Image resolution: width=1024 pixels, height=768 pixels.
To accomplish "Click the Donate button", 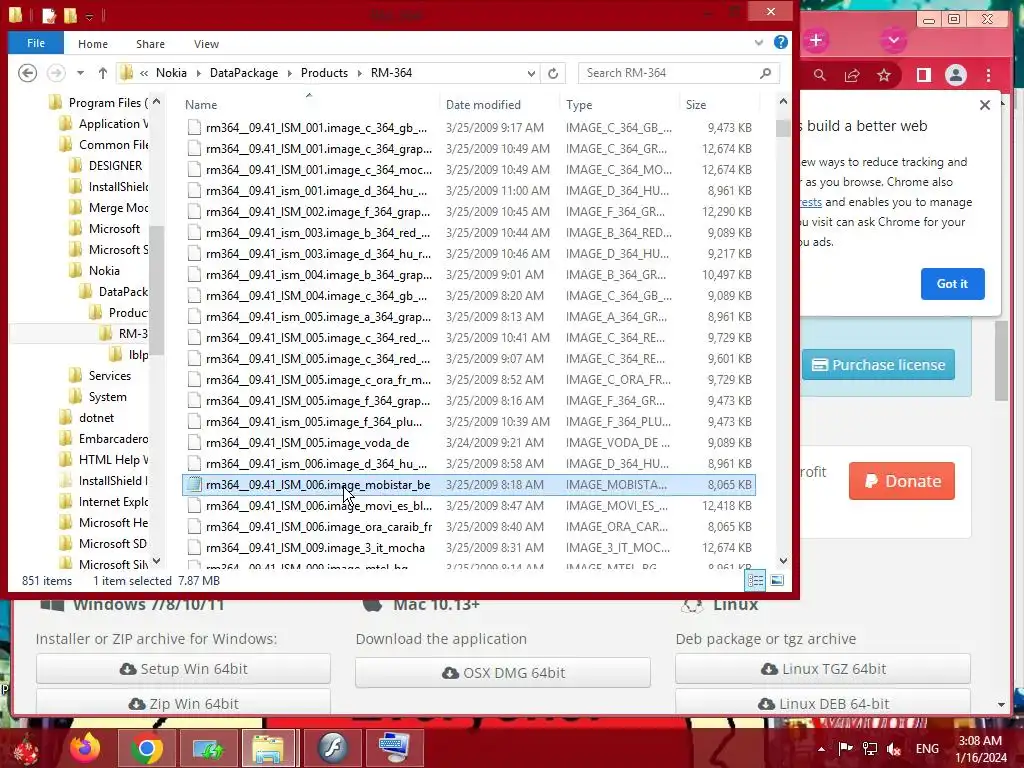I will [x=902, y=481].
